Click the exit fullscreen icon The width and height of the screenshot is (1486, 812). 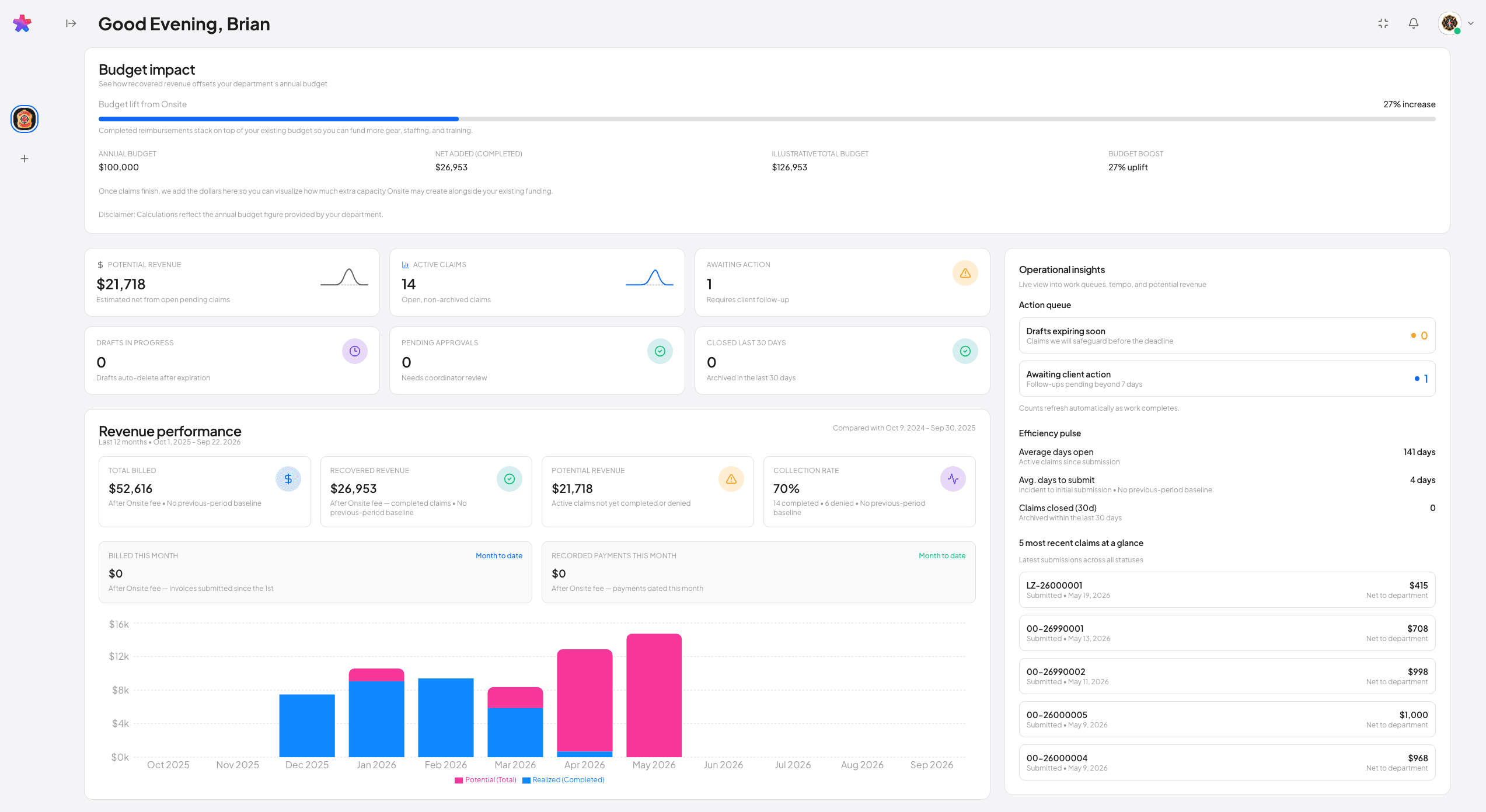coord(1383,23)
